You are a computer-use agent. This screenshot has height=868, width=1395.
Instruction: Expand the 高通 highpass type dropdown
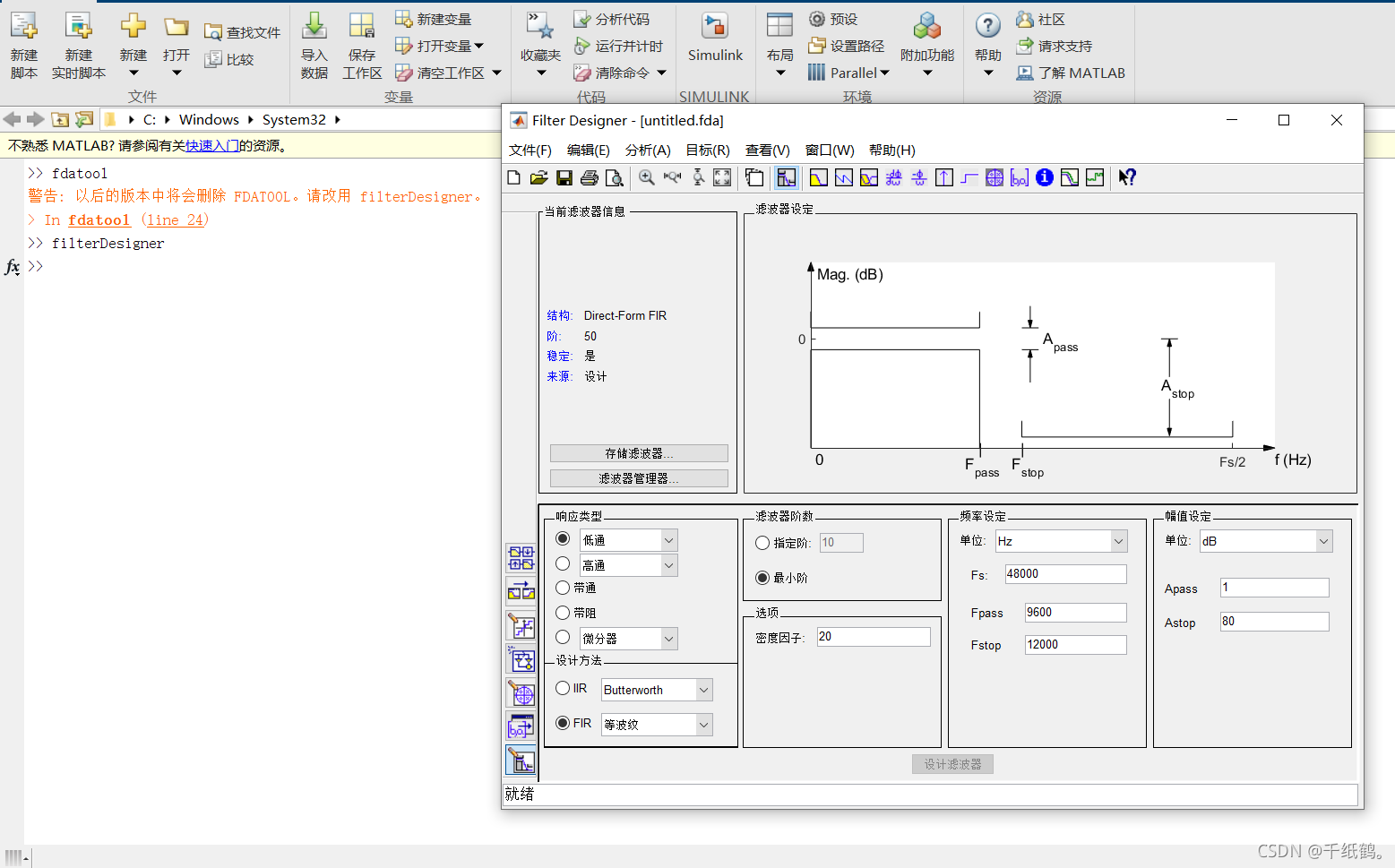tap(668, 565)
